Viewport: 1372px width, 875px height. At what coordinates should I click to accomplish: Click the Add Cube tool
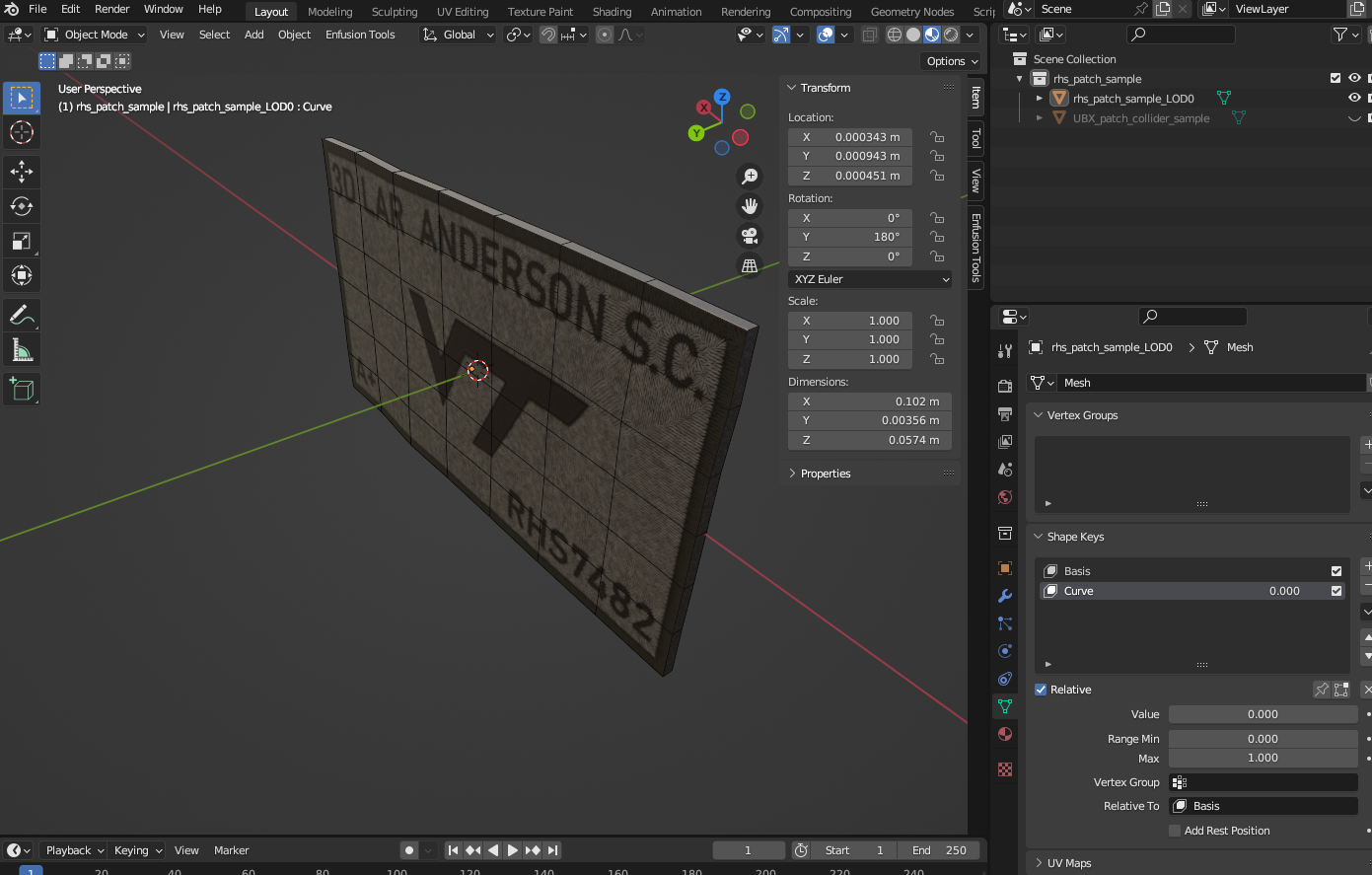[x=22, y=390]
